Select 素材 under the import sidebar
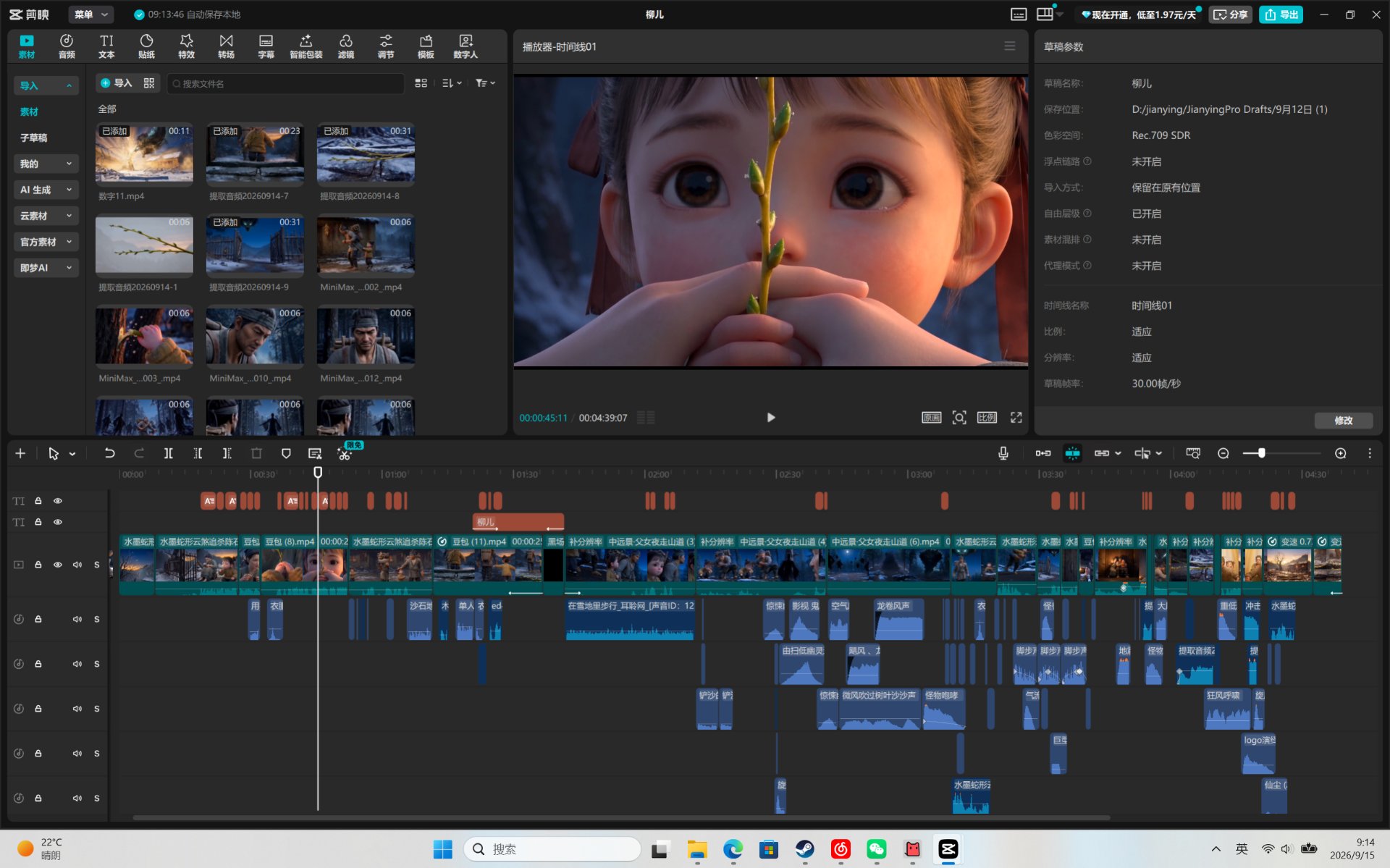The width and height of the screenshot is (1390, 868). tap(29, 112)
